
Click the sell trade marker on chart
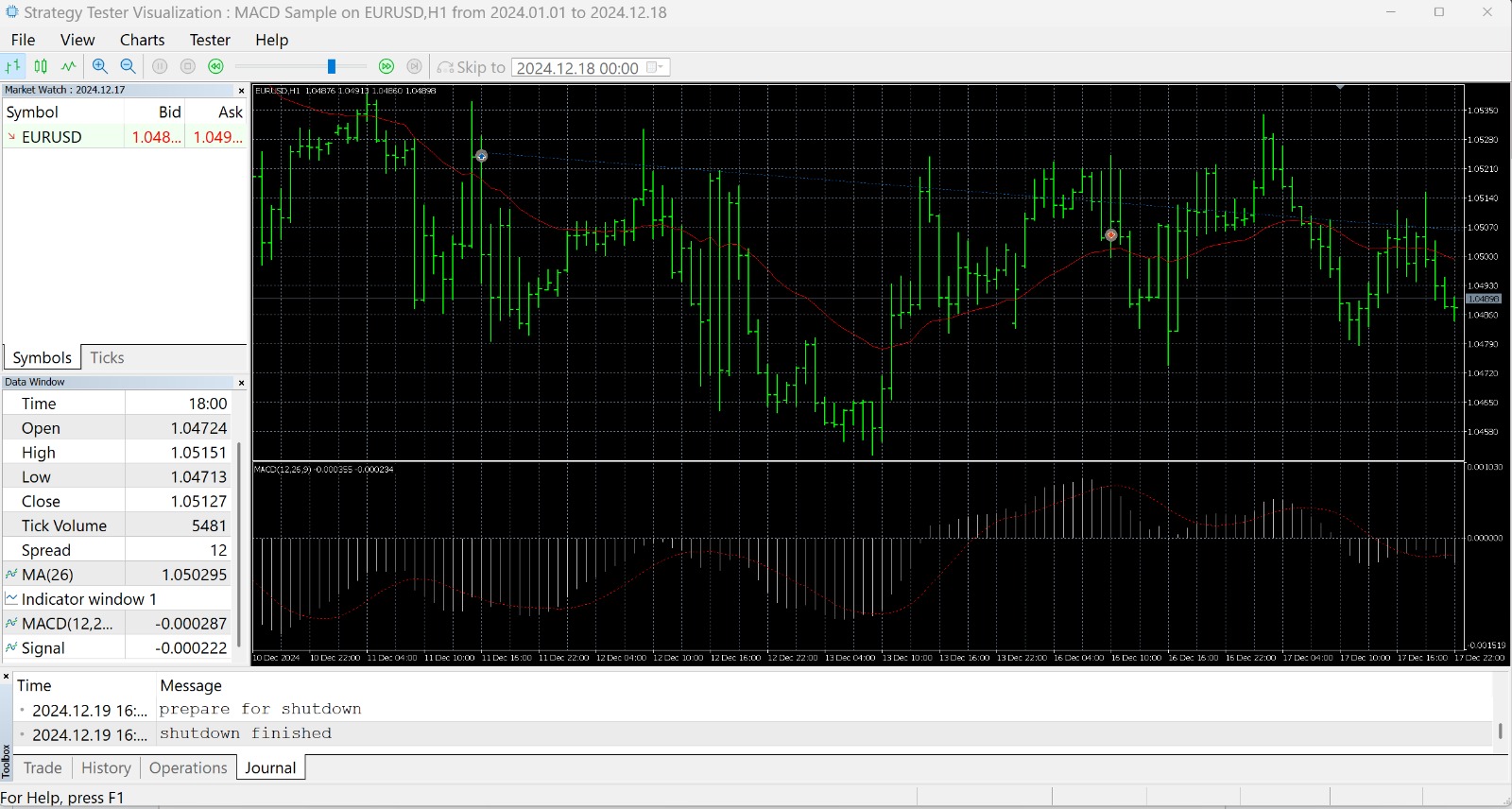[x=1110, y=234]
